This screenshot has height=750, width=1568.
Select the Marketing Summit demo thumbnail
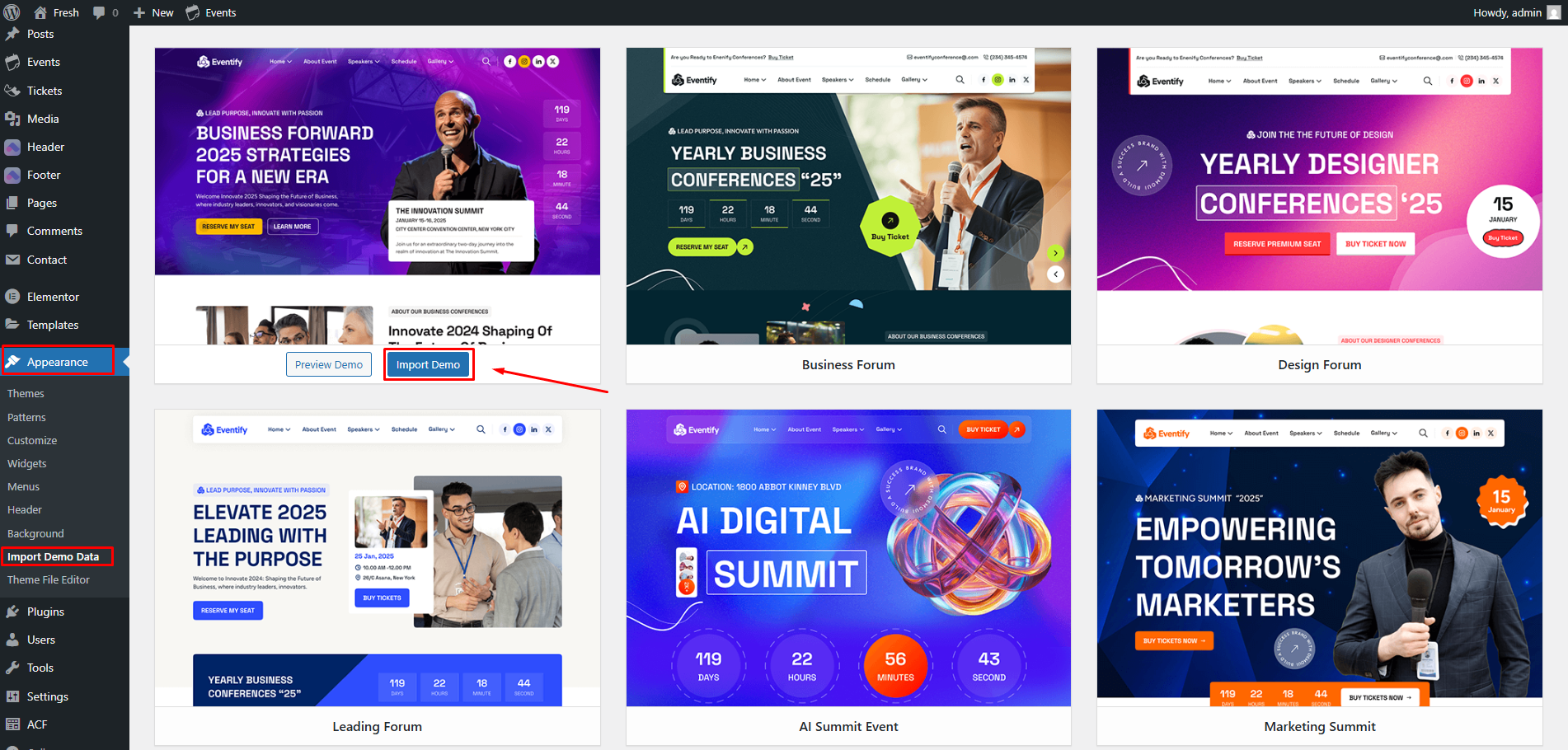click(x=1319, y=558)
